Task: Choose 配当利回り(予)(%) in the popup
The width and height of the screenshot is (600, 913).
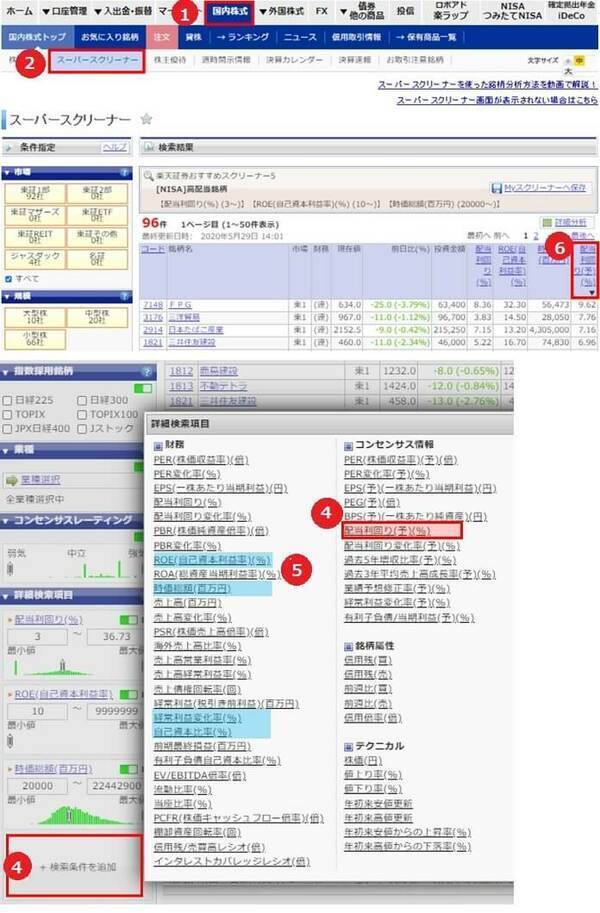Action: click(x=387, y=530)
